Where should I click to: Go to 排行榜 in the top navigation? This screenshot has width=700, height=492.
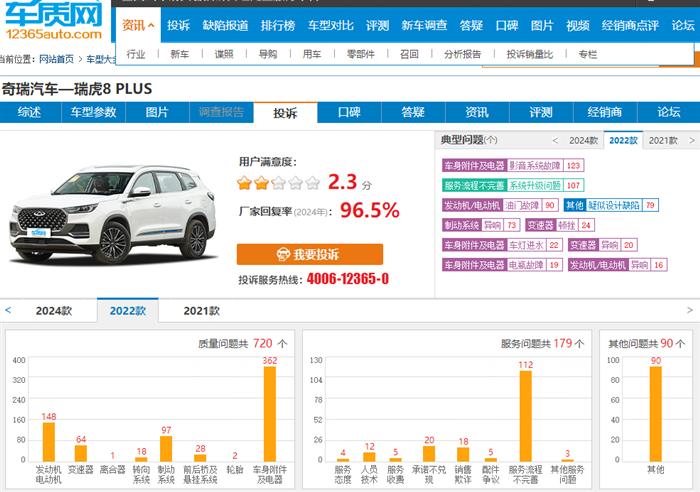(x=278, y=25)
